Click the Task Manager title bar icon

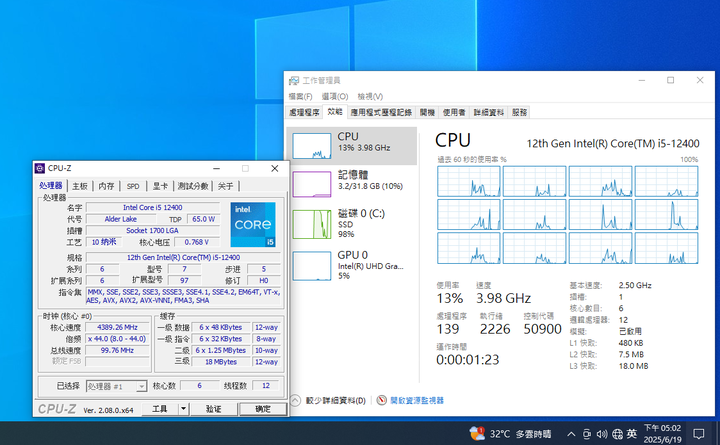[294, 81]
